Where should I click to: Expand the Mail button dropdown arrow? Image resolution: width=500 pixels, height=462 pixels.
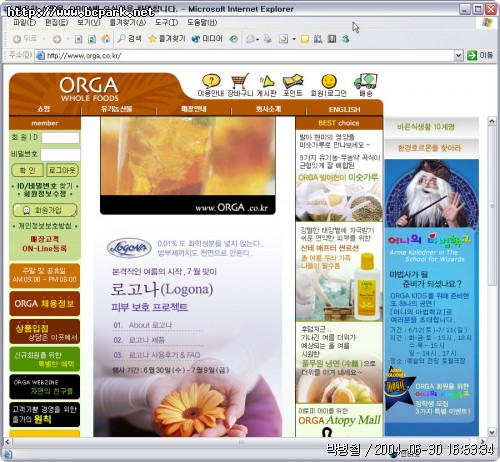point(258,39)
